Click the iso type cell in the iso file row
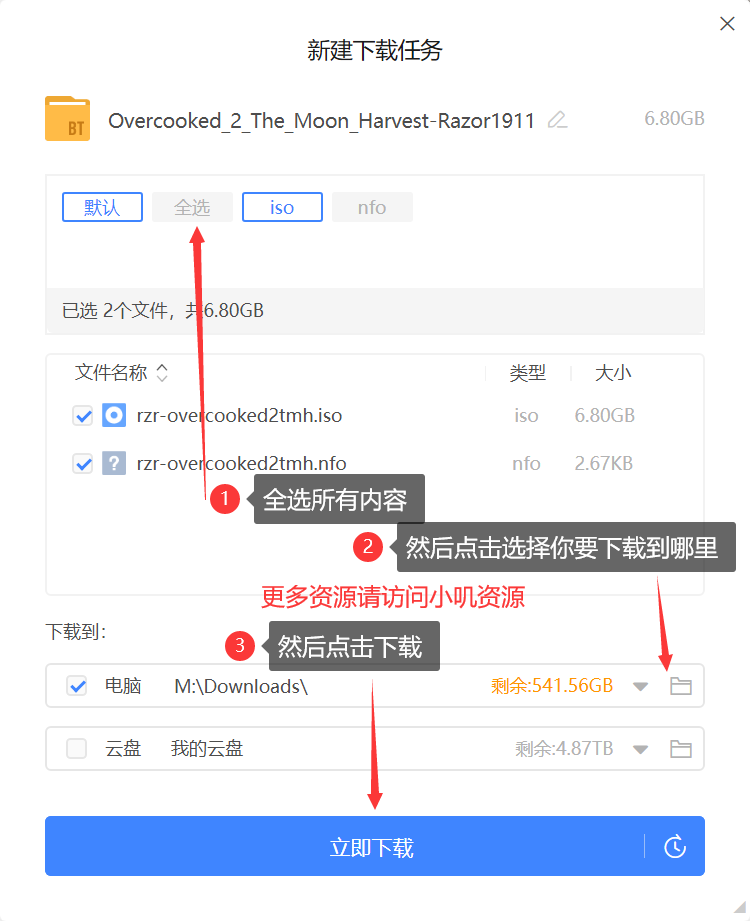 tap(526, 415)
